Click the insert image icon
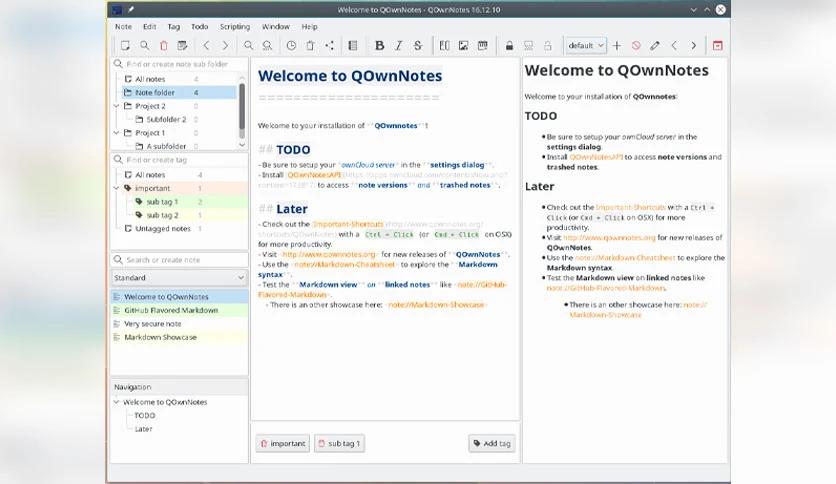836x484 pixels. tap(463, 46)
